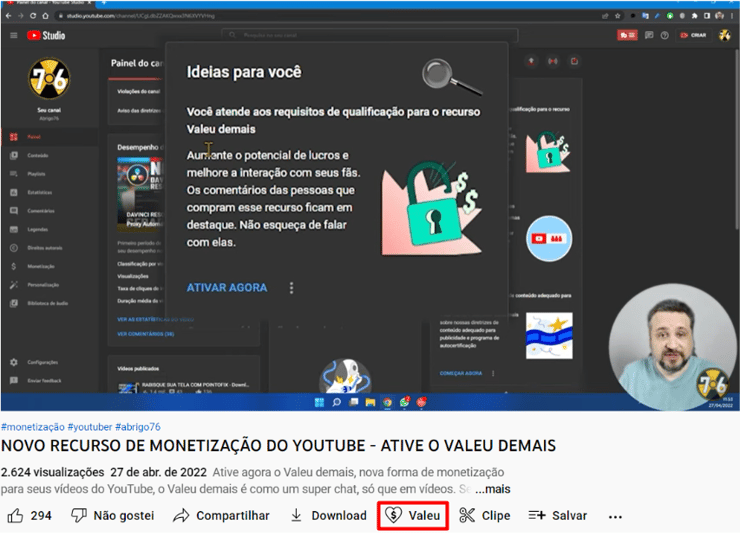Click the 2.624 visualizações text
Screen dimensions: 740x537
pos(52,472)
